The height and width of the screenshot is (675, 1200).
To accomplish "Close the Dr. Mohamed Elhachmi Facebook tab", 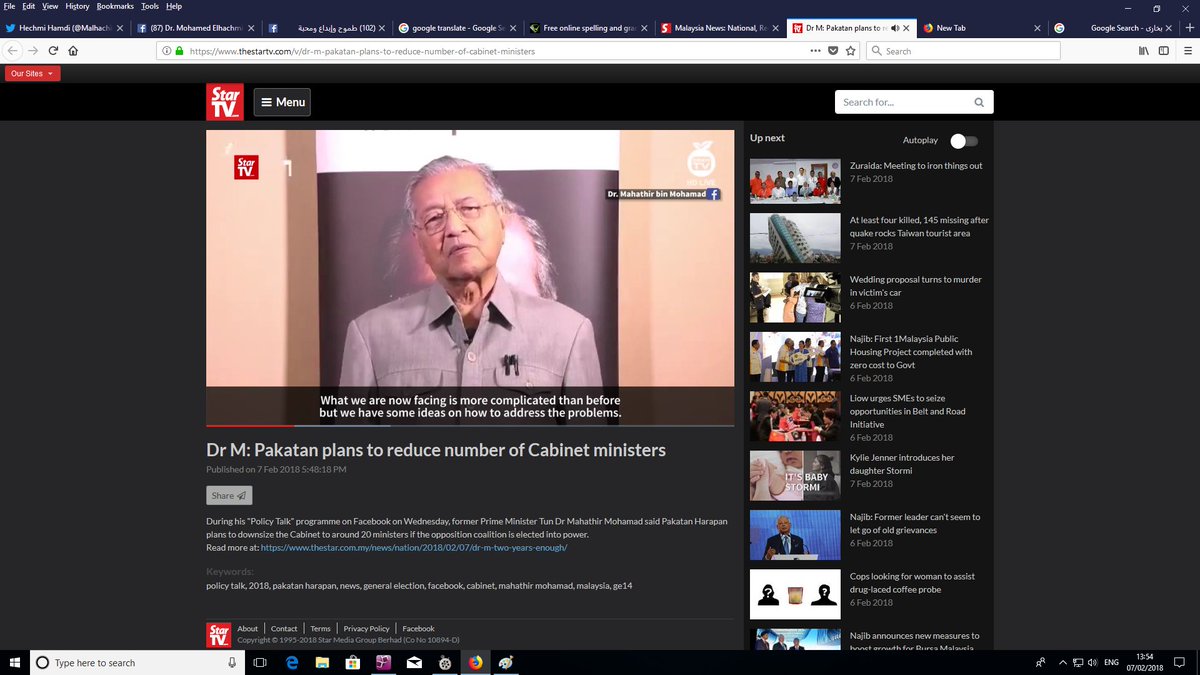I will (250, 28).
